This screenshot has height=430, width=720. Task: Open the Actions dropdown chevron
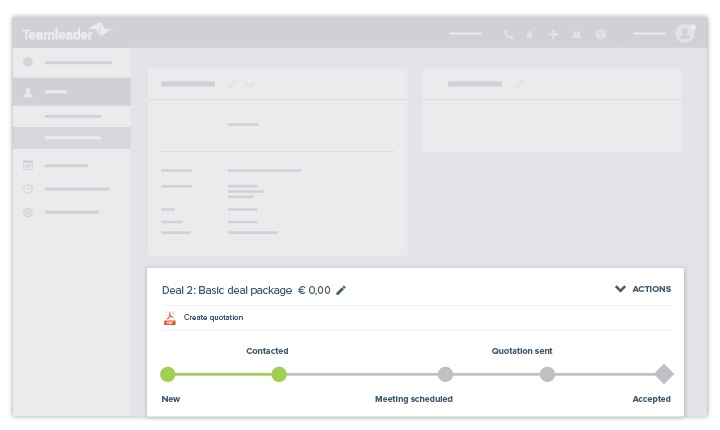620,289
